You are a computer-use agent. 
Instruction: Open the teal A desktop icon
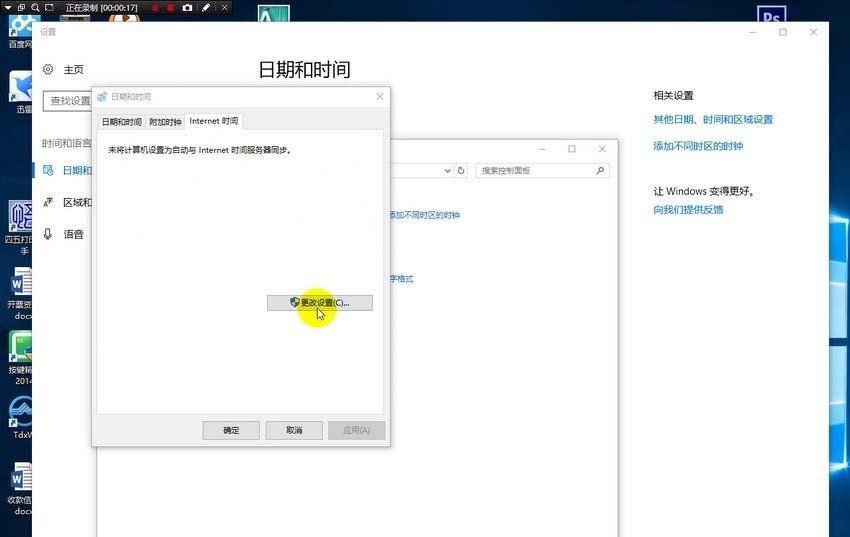pos(273,14)
